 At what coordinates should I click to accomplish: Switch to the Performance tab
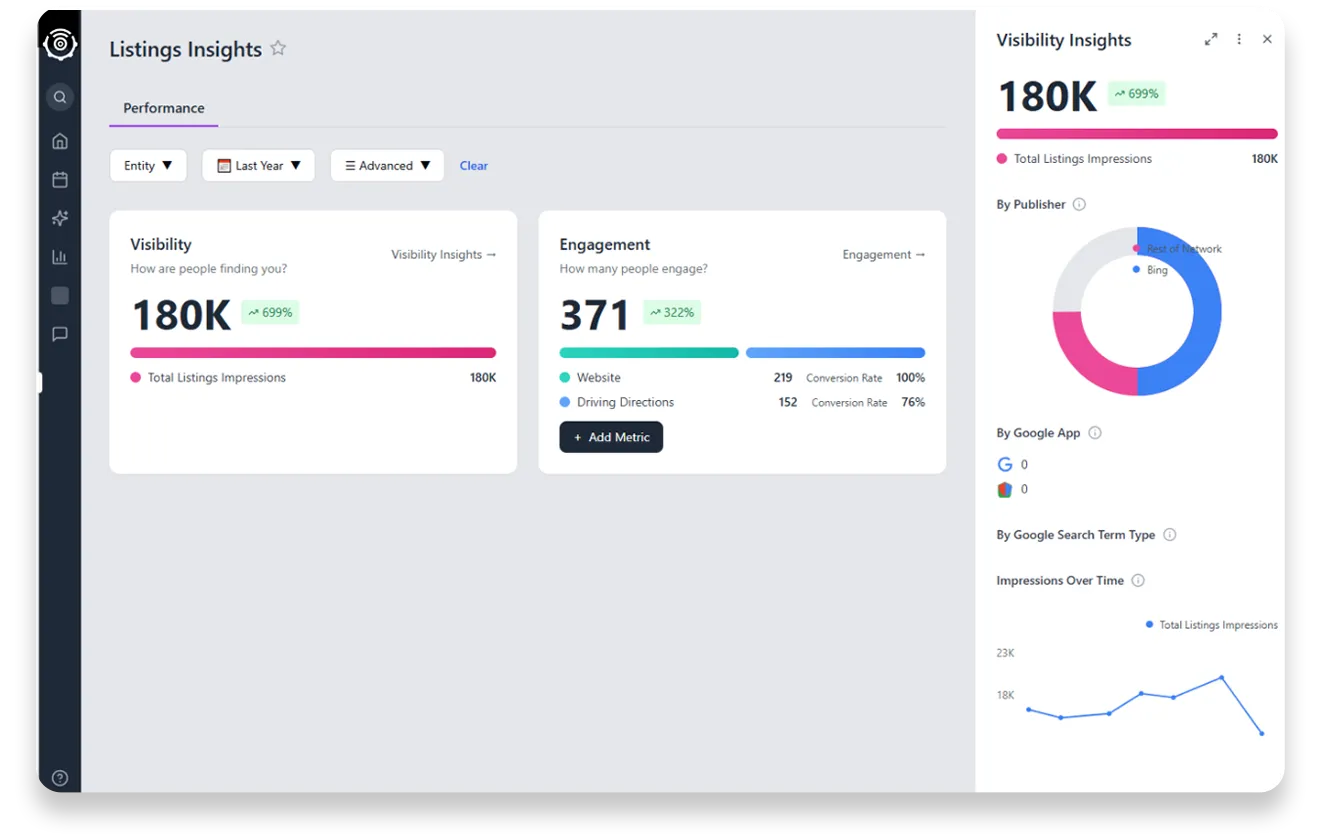(163, 107)
